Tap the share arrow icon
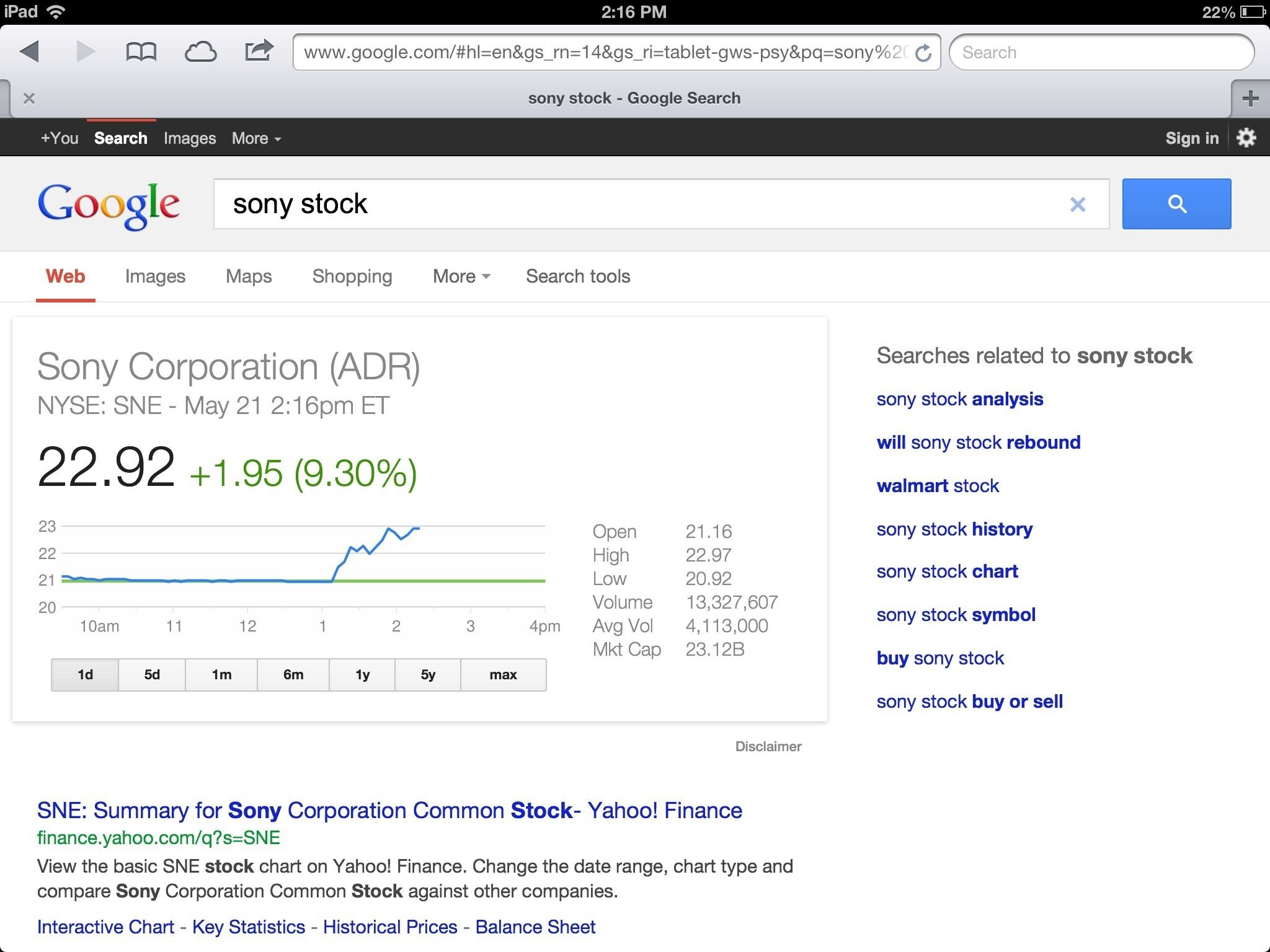1270x952 pixels. 259,51
